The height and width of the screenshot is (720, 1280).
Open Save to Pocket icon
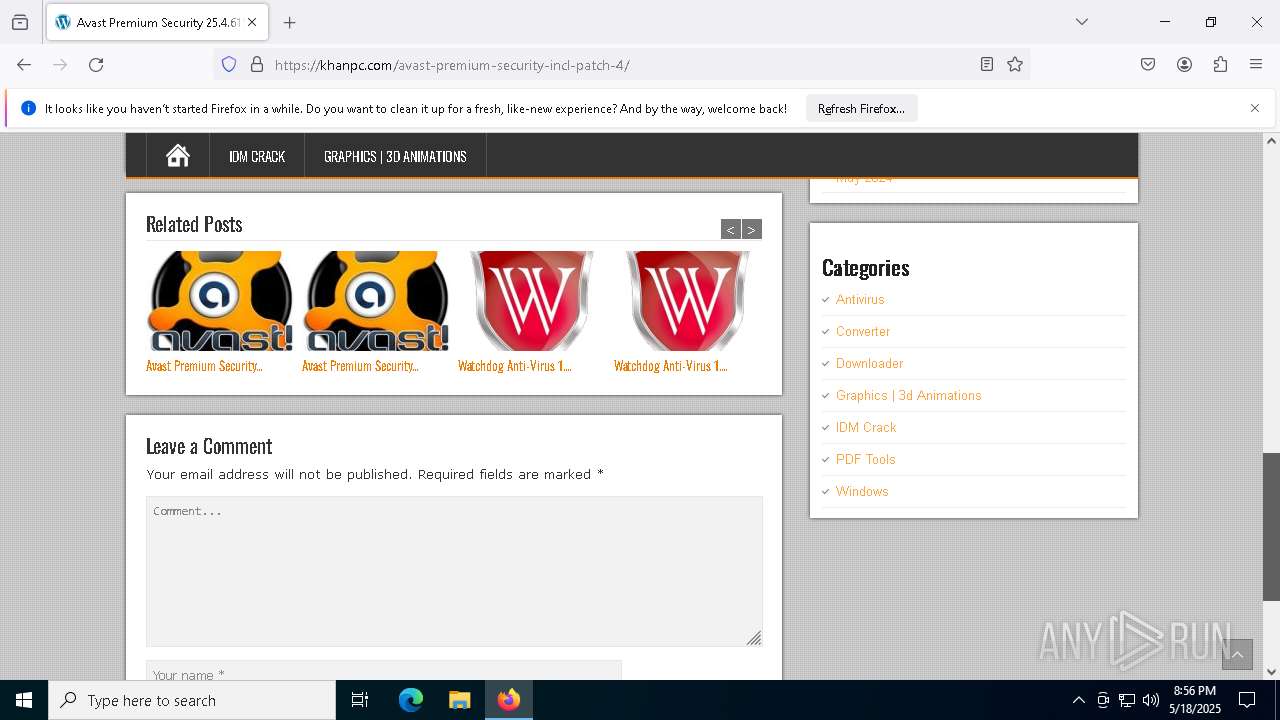[x=1148, y=65]
